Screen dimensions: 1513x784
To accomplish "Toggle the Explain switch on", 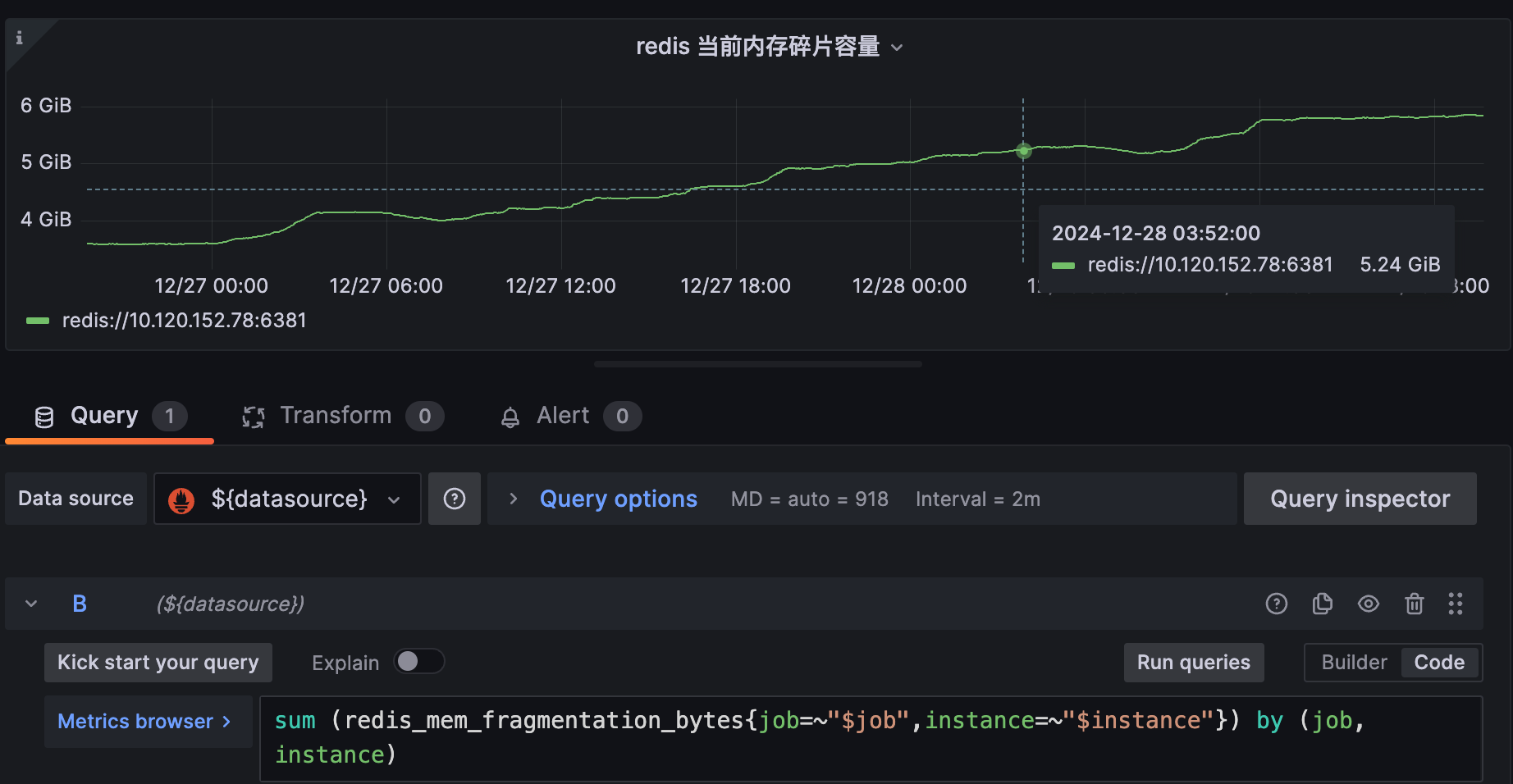I will pos(418,662).
